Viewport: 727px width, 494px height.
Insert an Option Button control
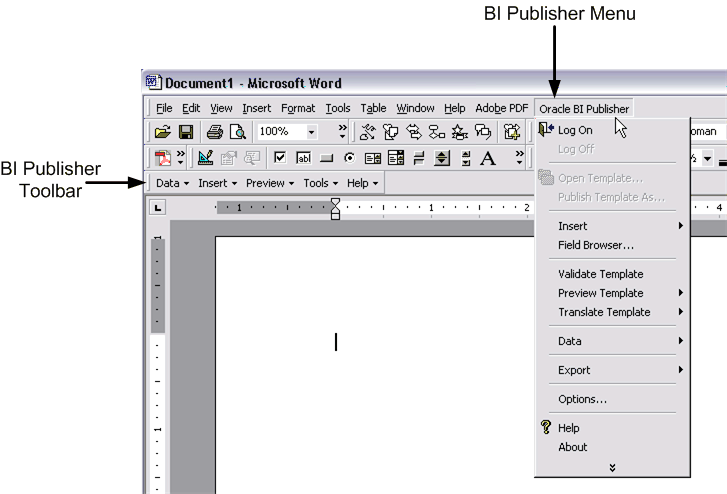click(350, 158)
